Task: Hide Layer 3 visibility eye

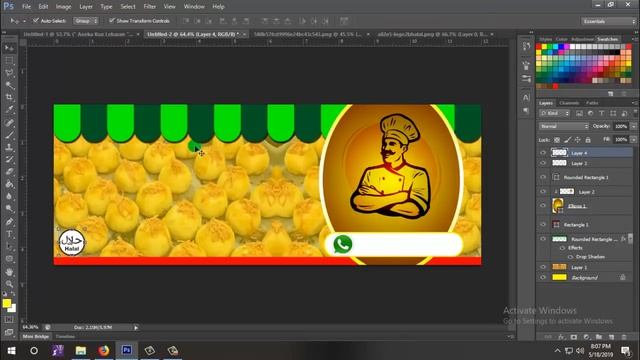Action: coord(543,163)
